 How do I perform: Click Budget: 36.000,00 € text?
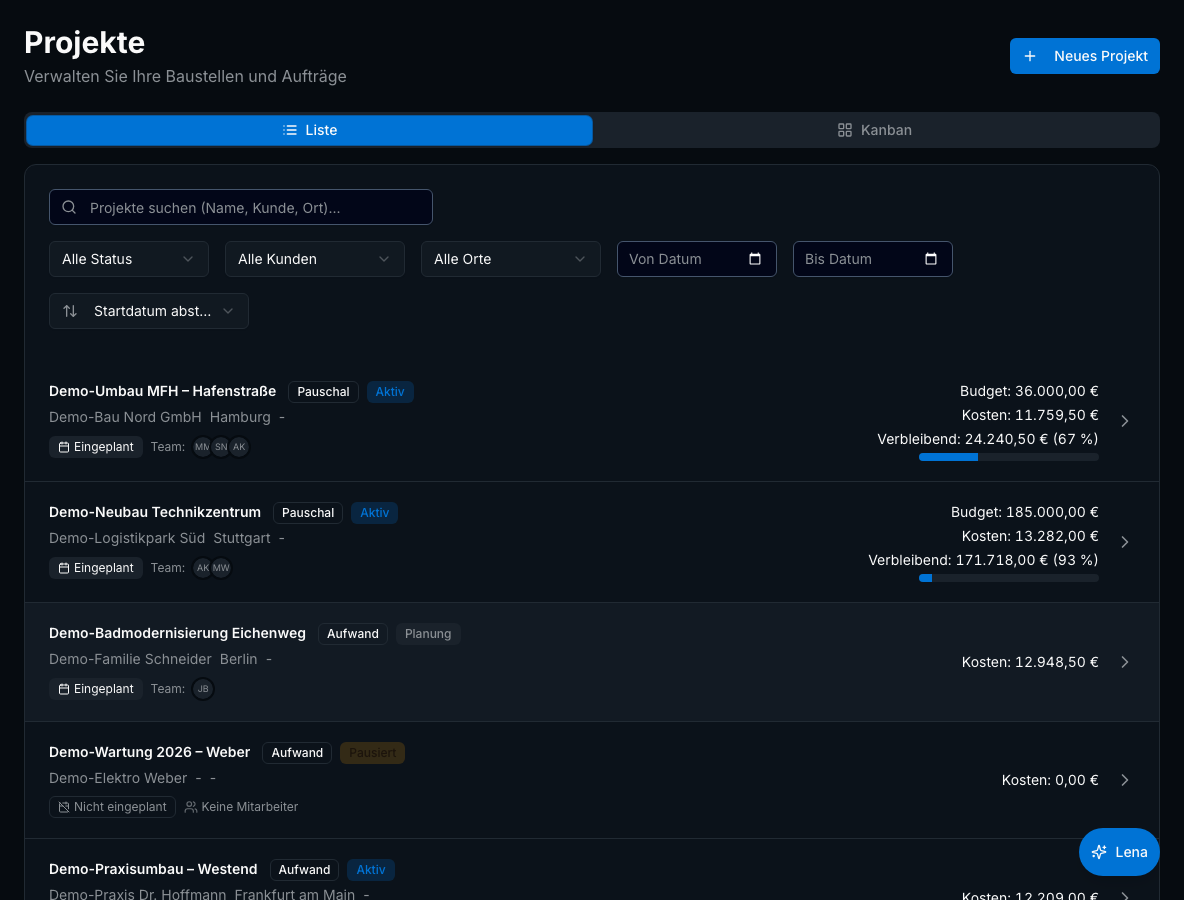1029,391
